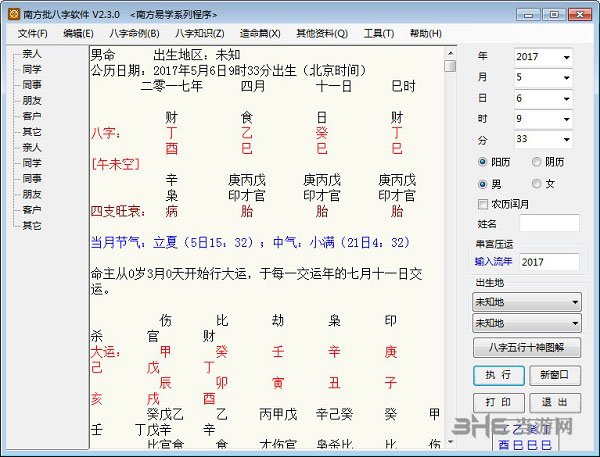The image size is (600, 457).
Task: Select the first 朋友 tree item
Action: point(32,101)
